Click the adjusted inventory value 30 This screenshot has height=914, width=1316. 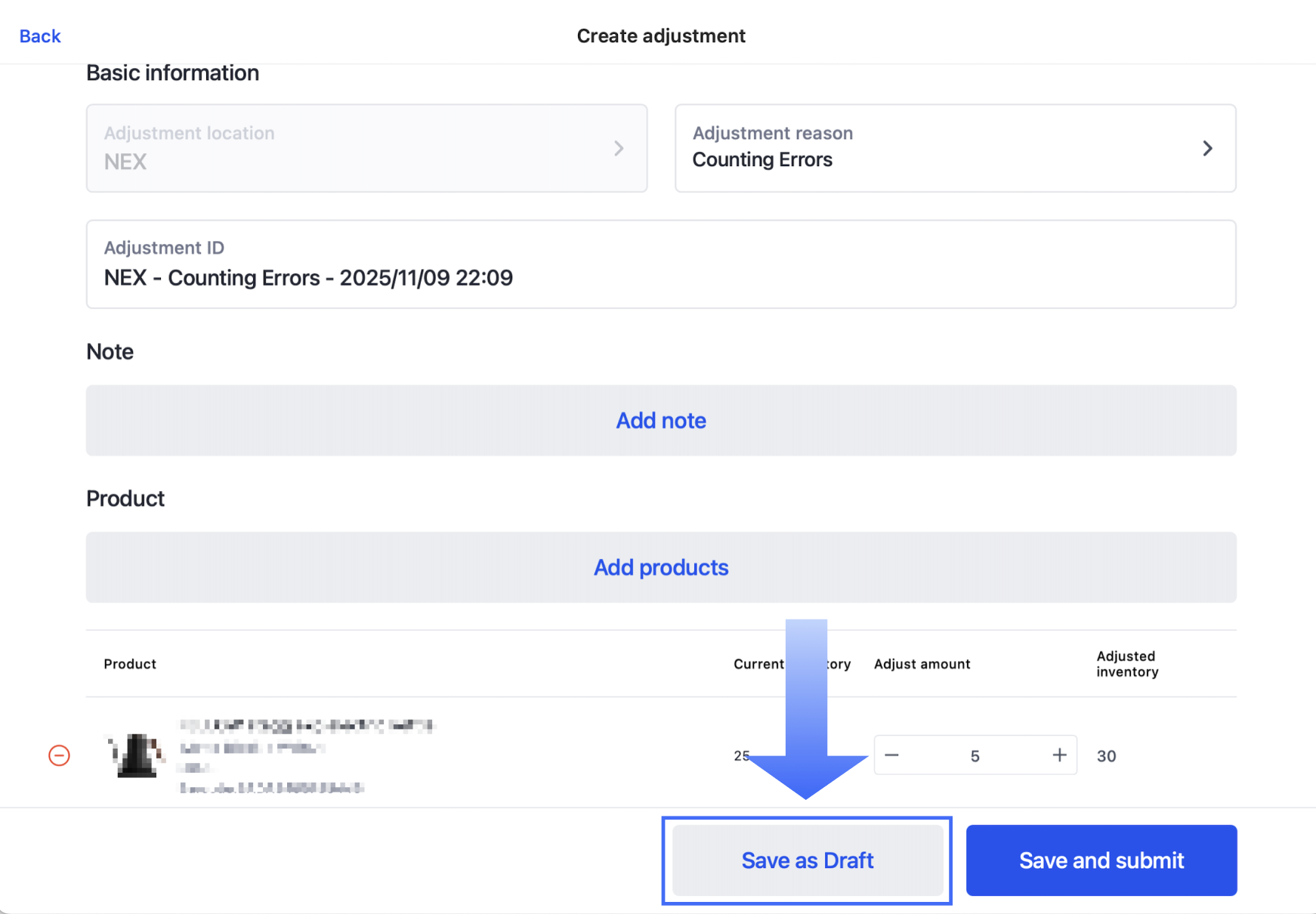tap(1106, 756)
